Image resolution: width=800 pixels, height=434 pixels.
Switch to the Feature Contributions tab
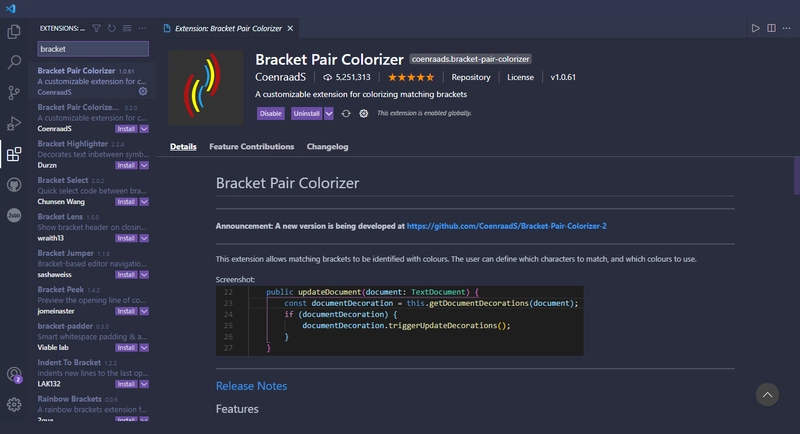252,146
